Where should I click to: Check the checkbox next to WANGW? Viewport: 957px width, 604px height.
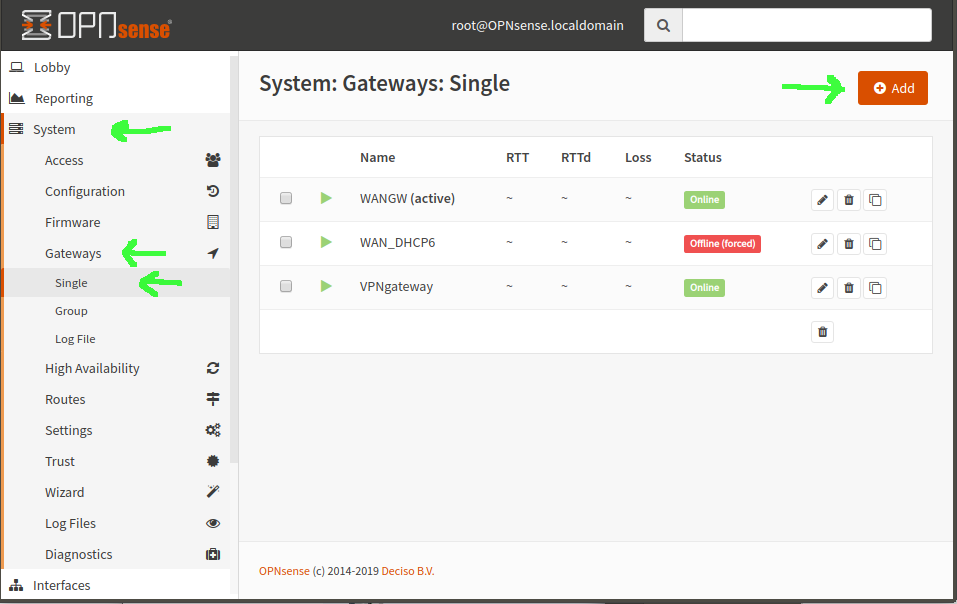click(286, 198)
